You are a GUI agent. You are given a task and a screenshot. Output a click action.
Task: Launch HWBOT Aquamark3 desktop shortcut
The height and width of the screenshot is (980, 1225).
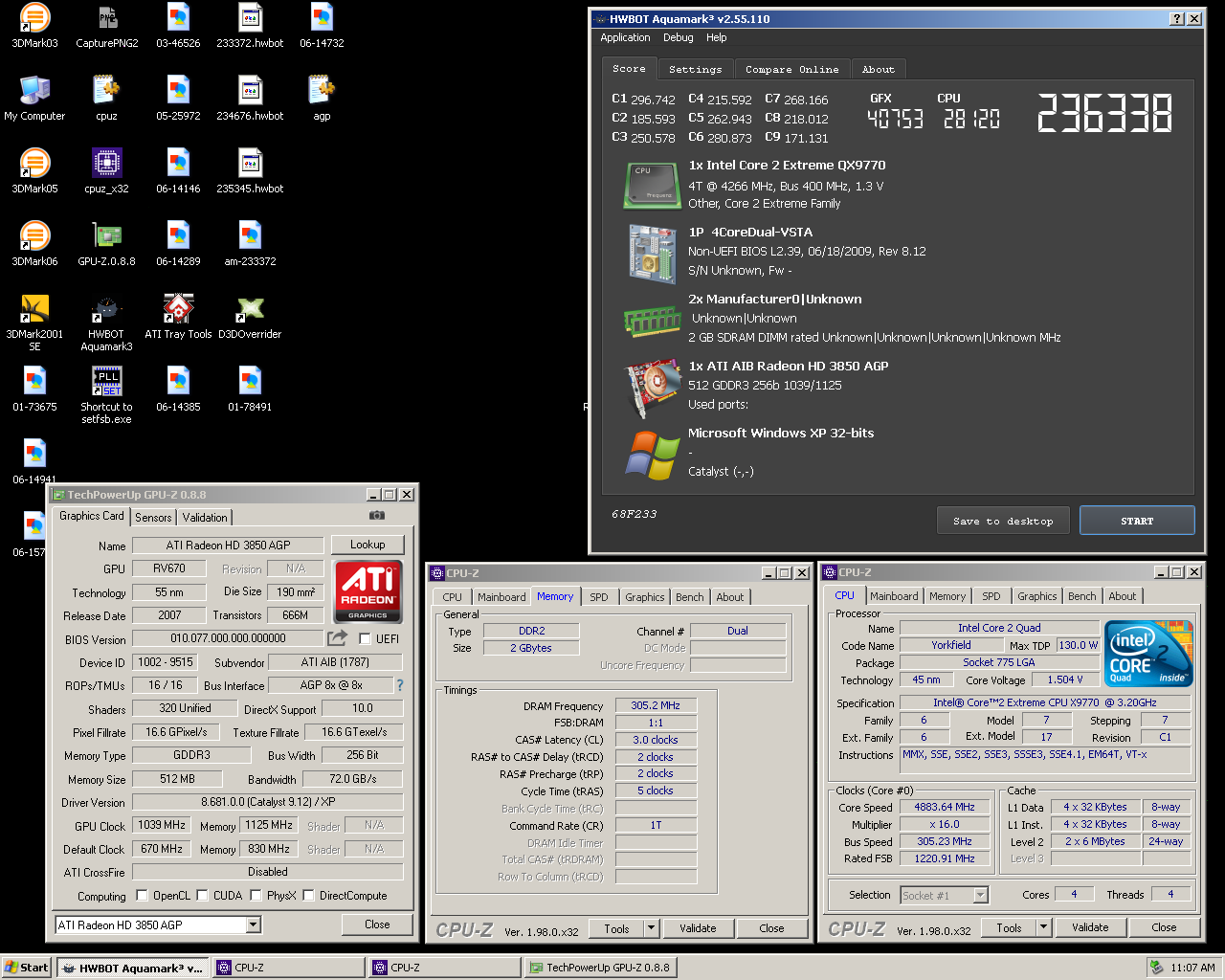106,322
